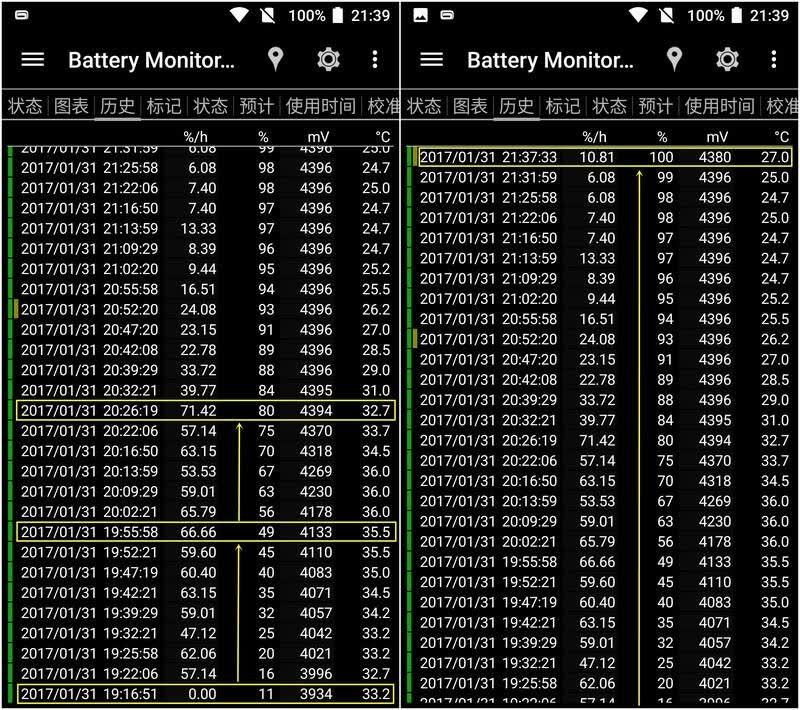Select the highlighted 20:26:19 history row

(x=206, y=411)
